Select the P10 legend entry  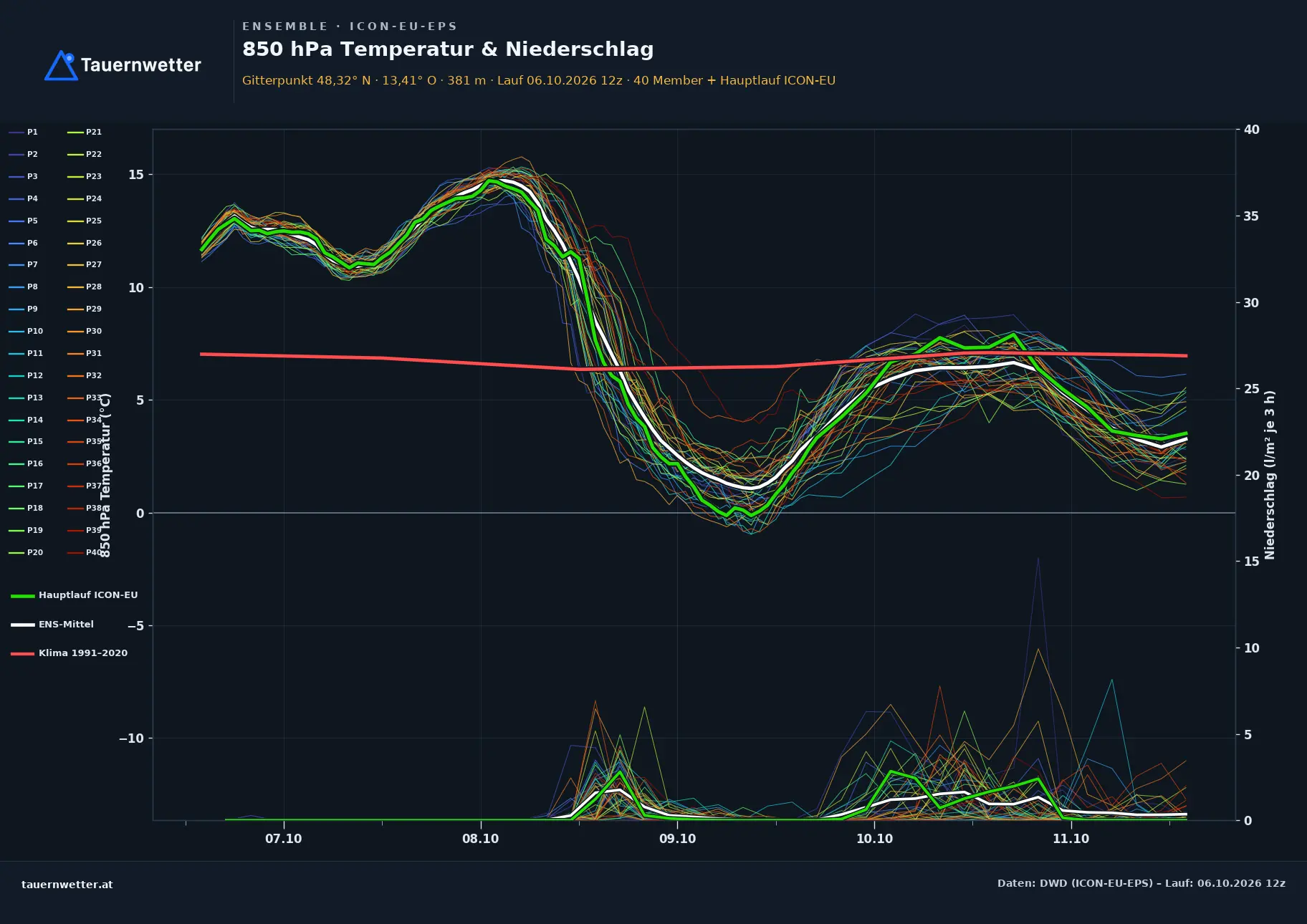pyautogui.click(x=26, y=331)
